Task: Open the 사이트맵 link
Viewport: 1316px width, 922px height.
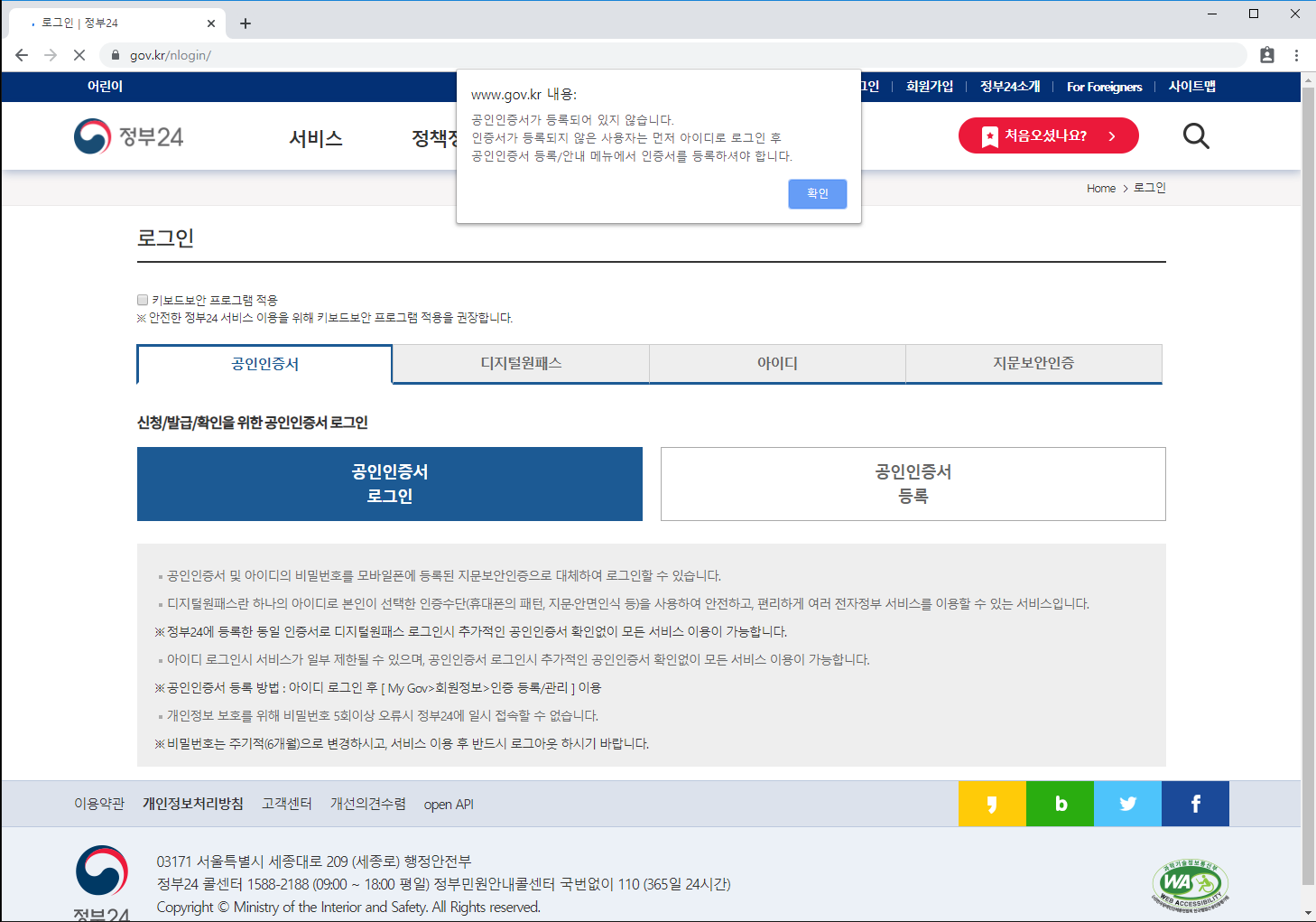Action: tap(1192, 87)
